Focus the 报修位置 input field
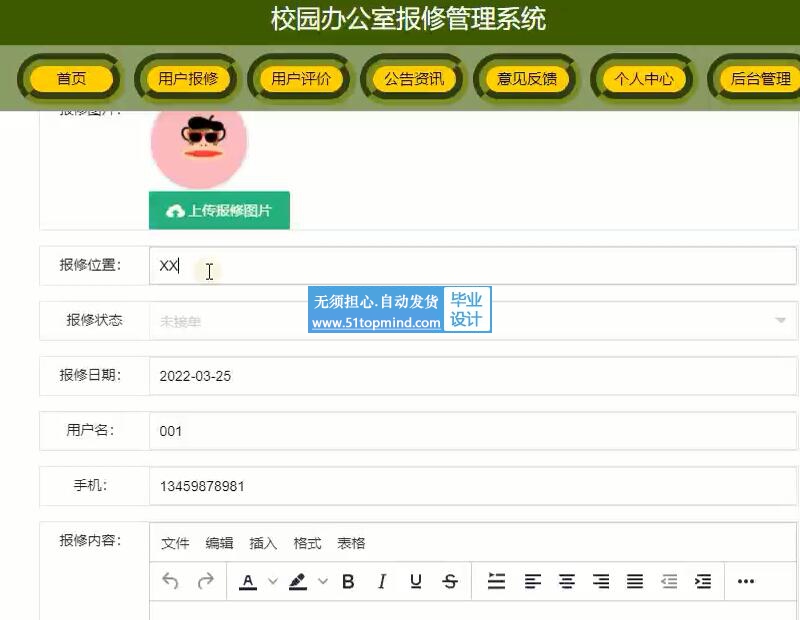 click(472, 265)
